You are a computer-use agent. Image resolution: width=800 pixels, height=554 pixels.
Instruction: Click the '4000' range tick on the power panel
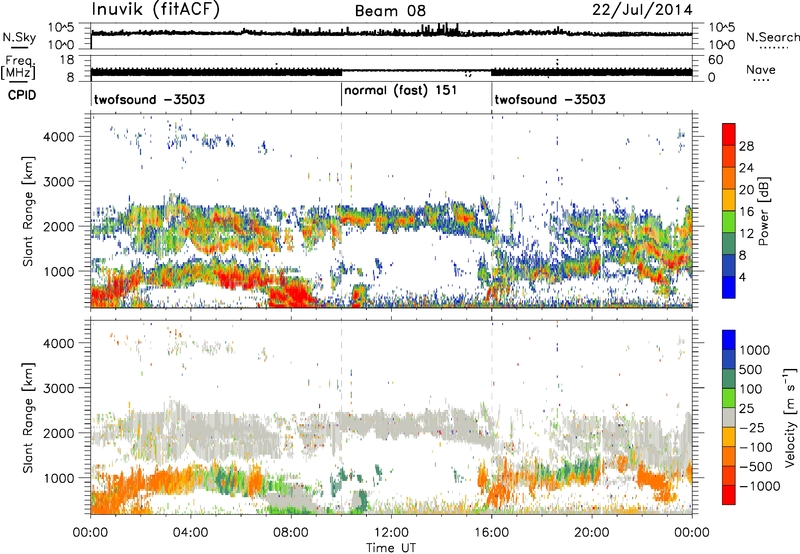tap(58, 137)
